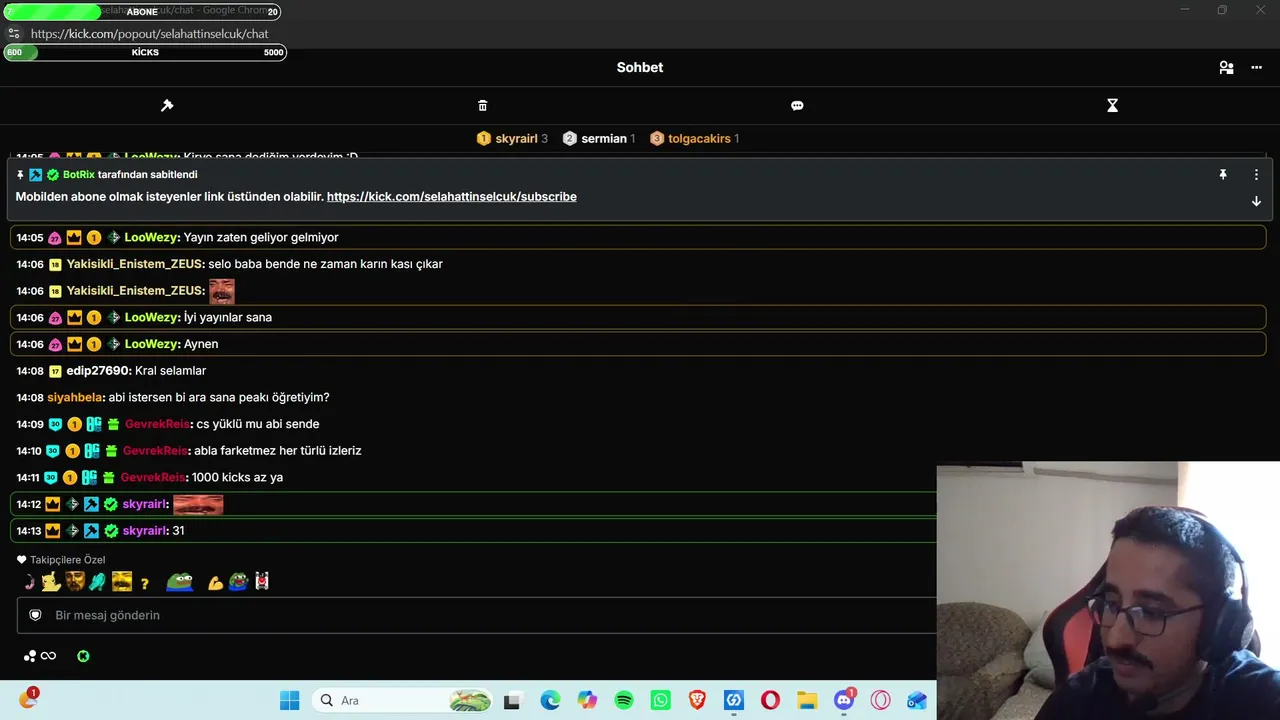Click the Sohbet chat header title
1280x720 pixels.
(640, 68)
